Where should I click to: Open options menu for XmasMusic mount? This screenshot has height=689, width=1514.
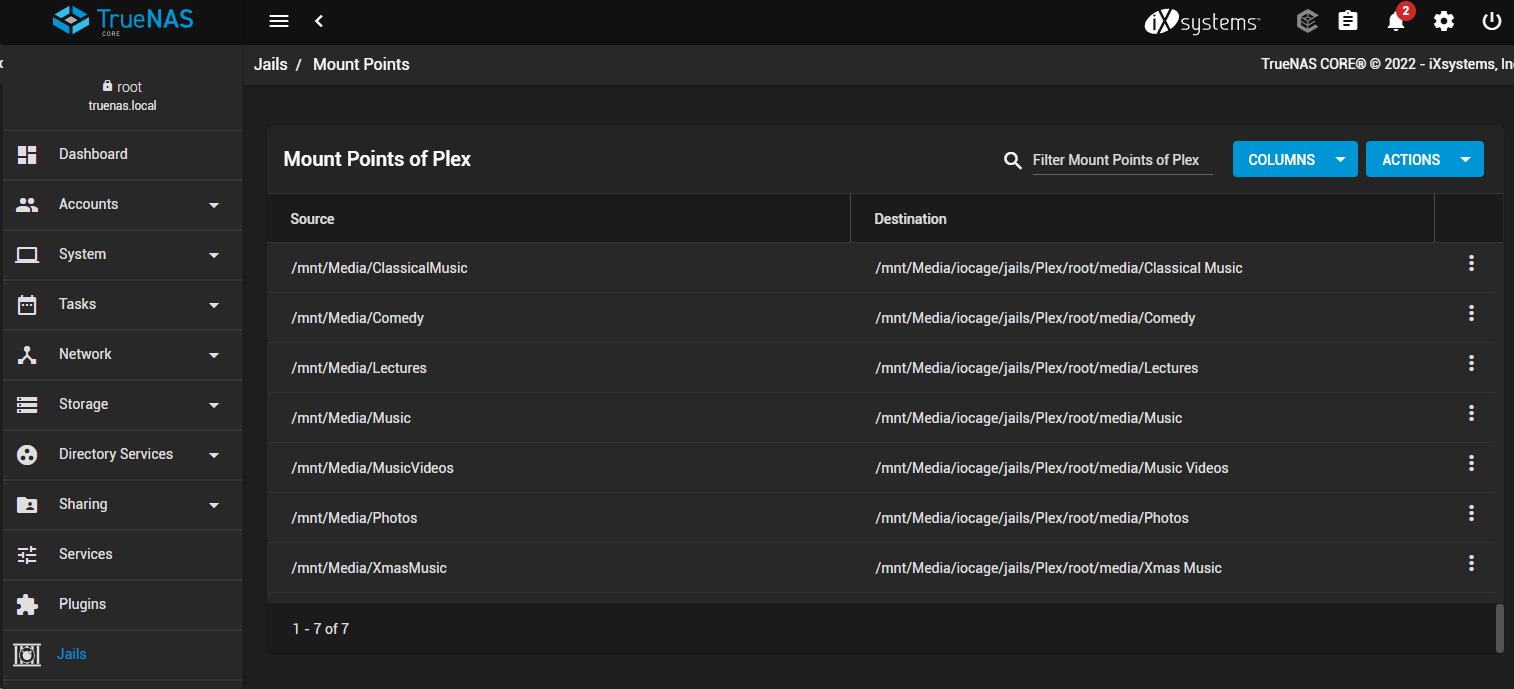1471,563
